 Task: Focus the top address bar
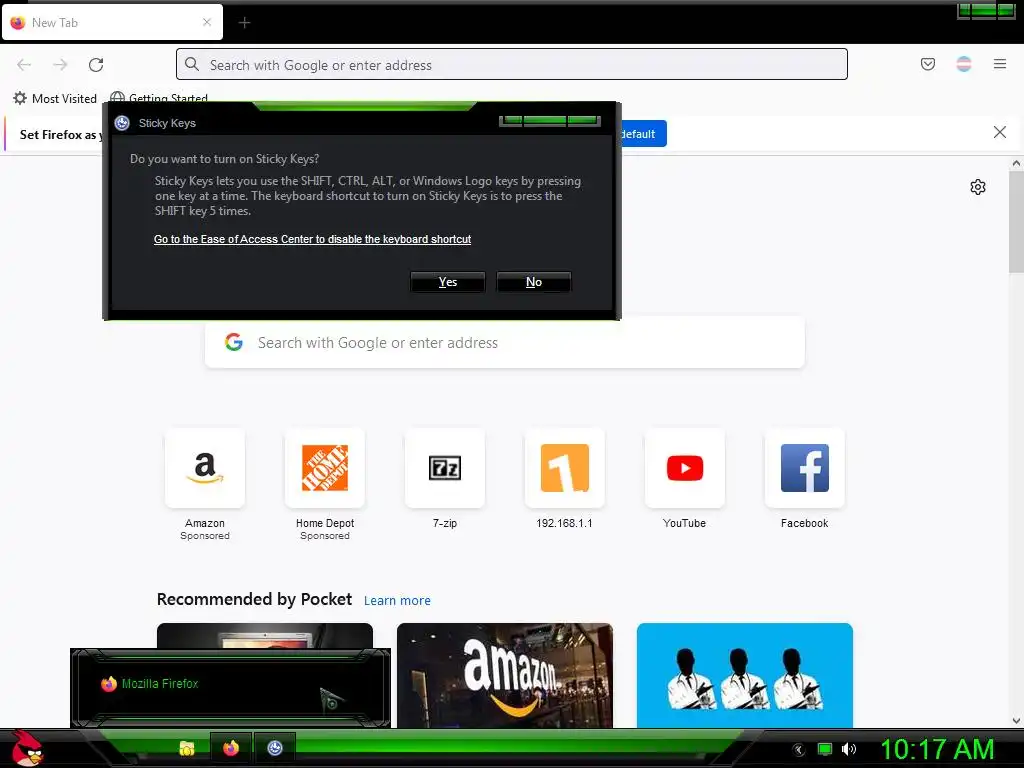click(x=511, y=65)
